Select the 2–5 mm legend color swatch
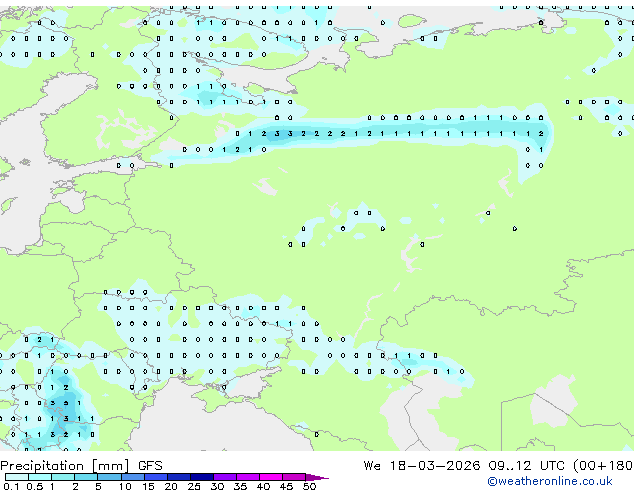634x490 pixels. [x=86, y=477]
